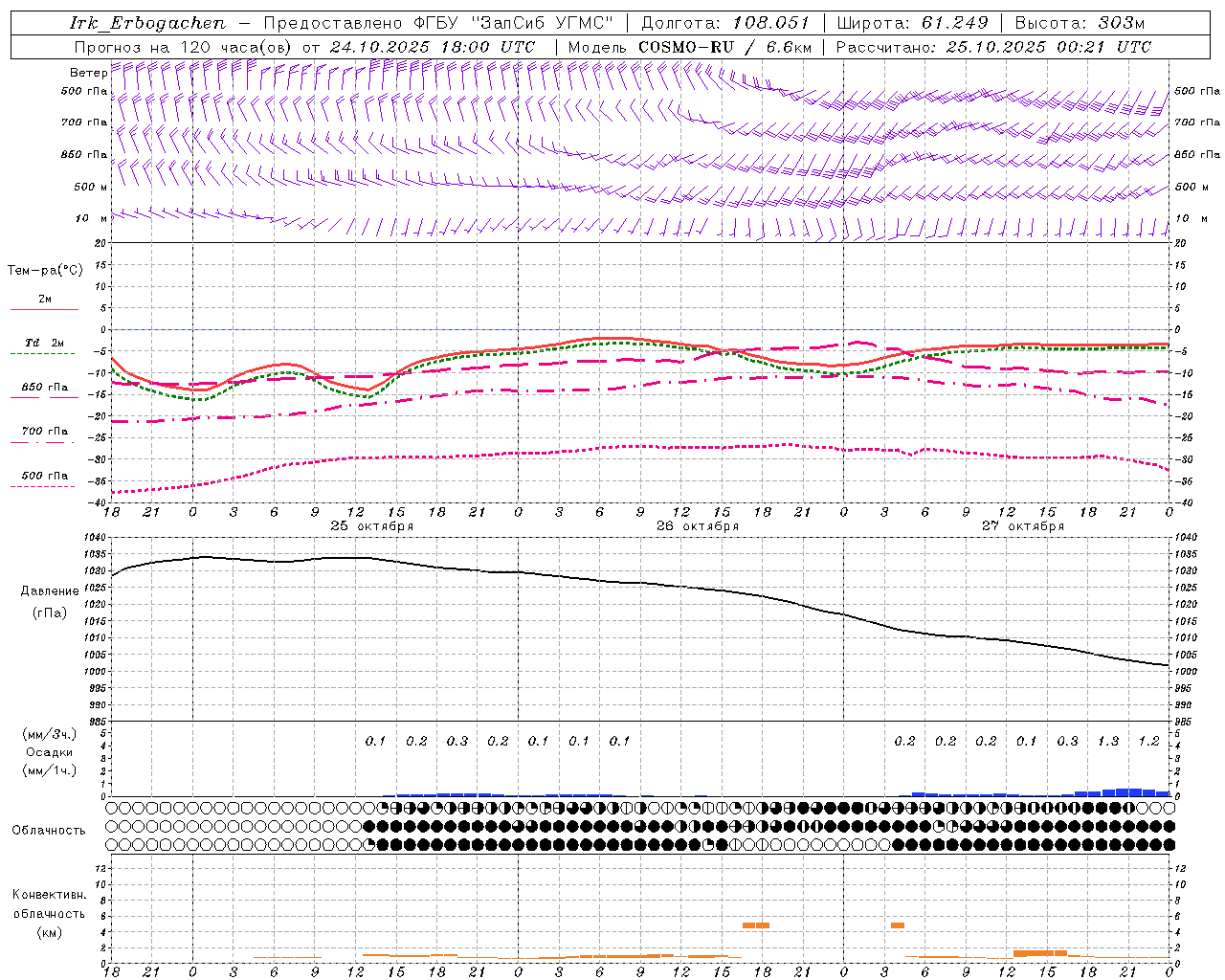The width and height of the screenshot is (1225, 980).
Task: Click the ФГБУ "ЗапСиб УГМС" provider text
Action: [x=513, y=23]
